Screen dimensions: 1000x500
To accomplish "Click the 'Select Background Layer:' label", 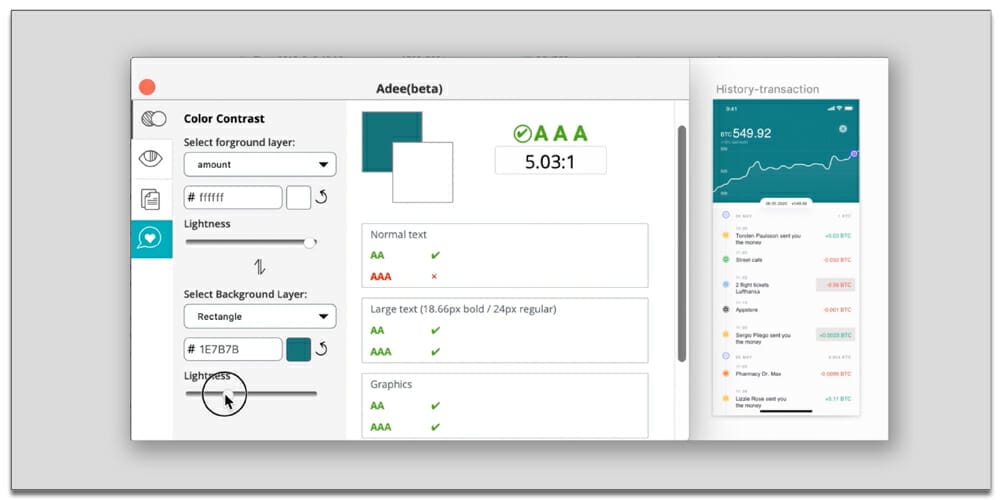I will [x=246, y=295].
